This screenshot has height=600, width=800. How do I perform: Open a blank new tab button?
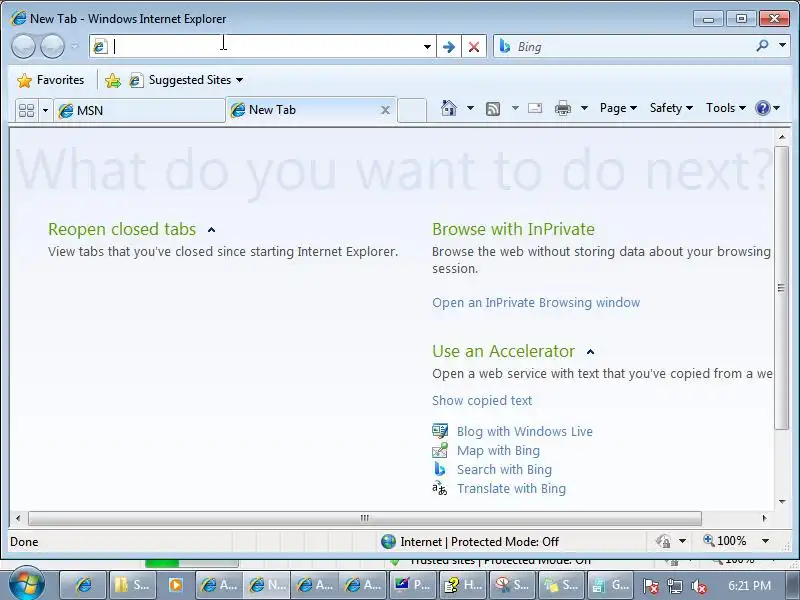click(412, 110)
